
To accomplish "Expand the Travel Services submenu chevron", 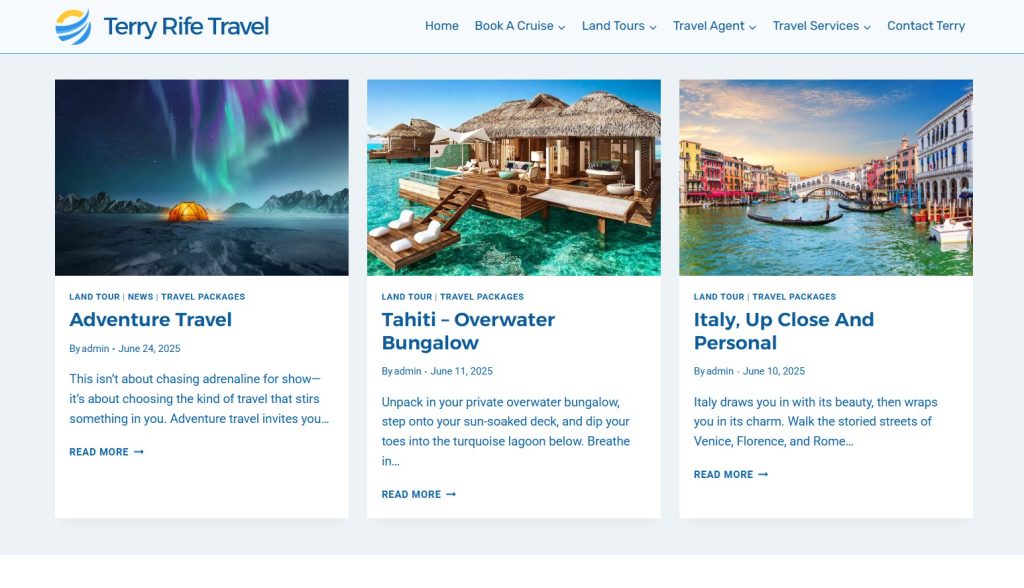I will 867,27.
